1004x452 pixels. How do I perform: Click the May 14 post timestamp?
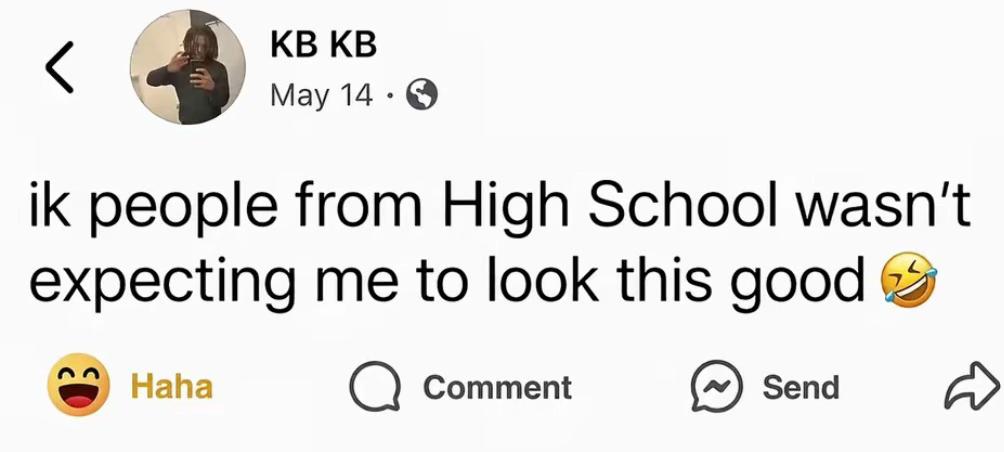click(x=321, y=95)
